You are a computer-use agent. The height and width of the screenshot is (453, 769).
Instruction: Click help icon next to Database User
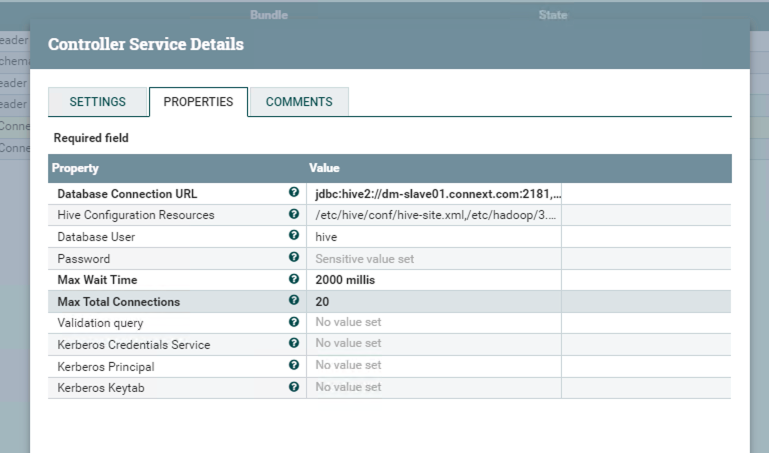294,236
